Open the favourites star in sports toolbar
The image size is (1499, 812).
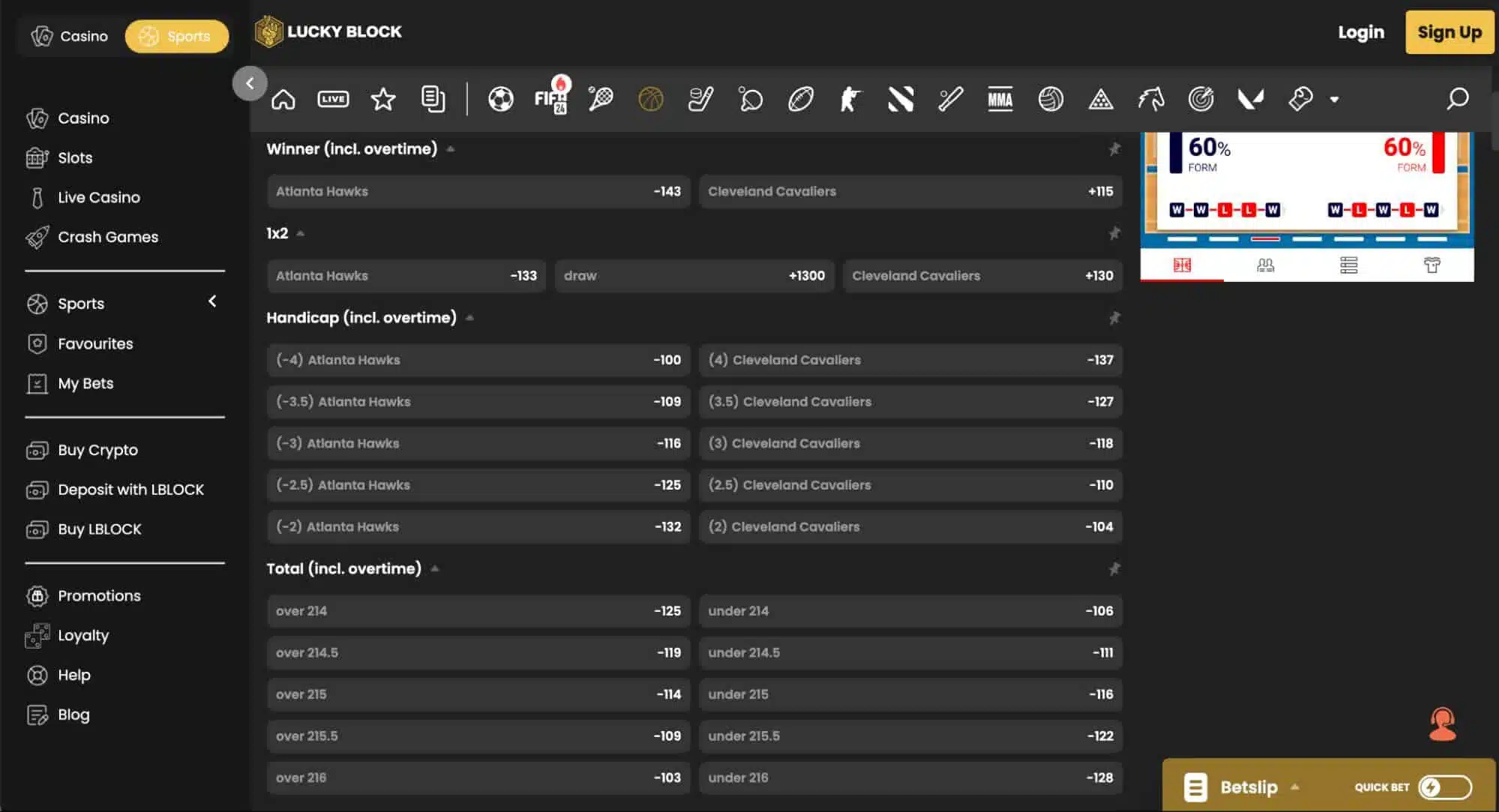pos(383,99)
